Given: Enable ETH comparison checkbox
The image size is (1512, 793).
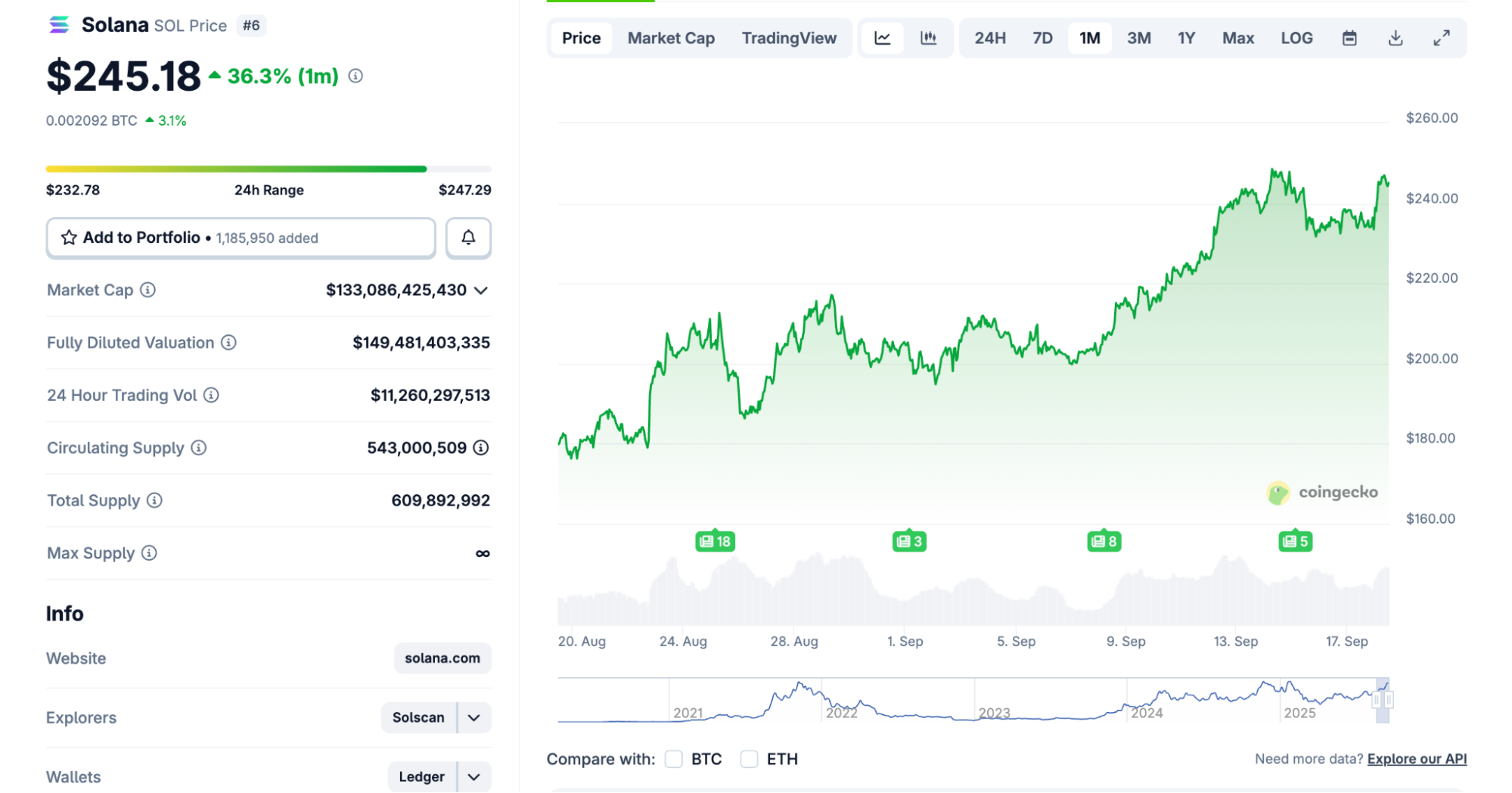Looking at the screenshot, I should [749, 759].
